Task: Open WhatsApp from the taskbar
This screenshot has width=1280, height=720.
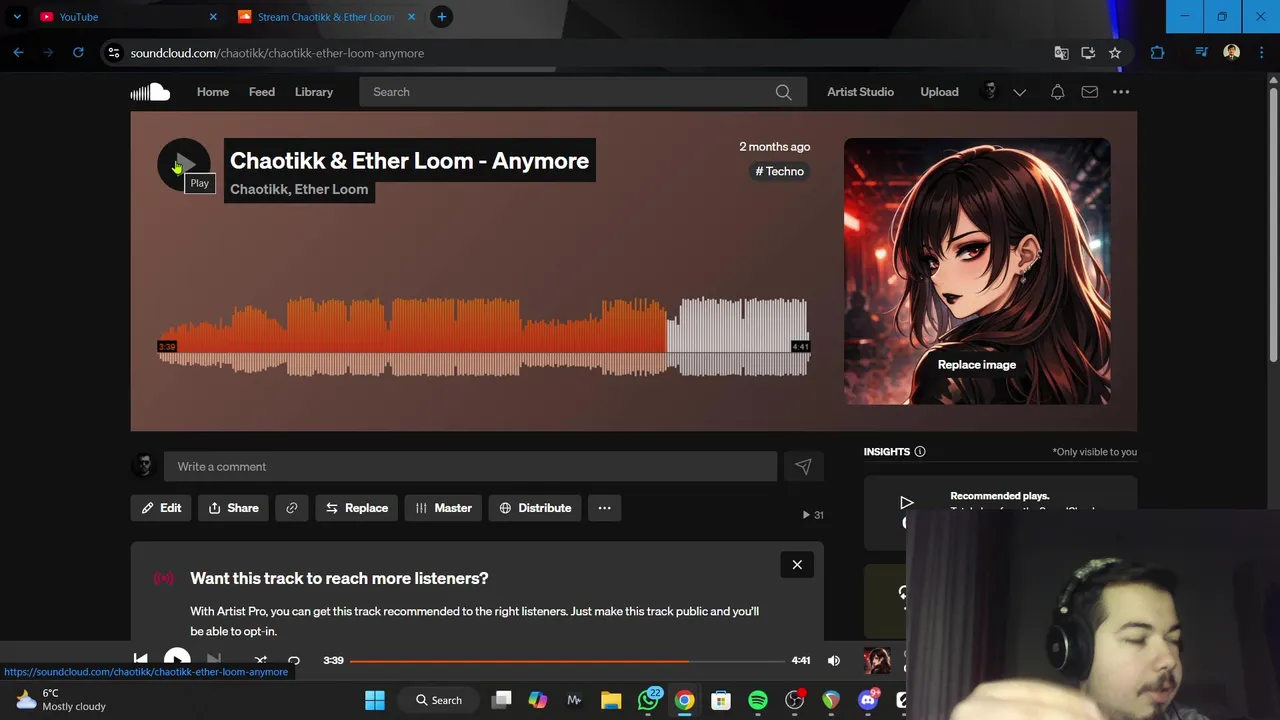Action: (x=648, y=700)
